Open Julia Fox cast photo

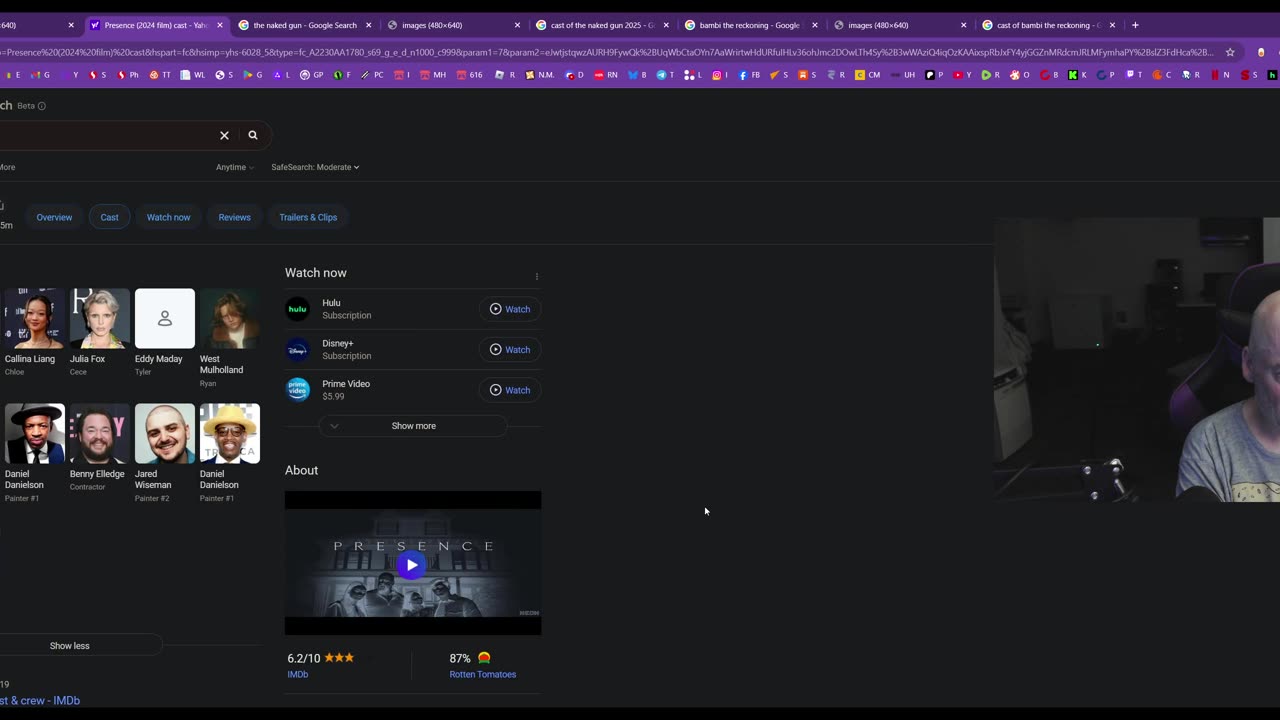[x=100, y=318]
